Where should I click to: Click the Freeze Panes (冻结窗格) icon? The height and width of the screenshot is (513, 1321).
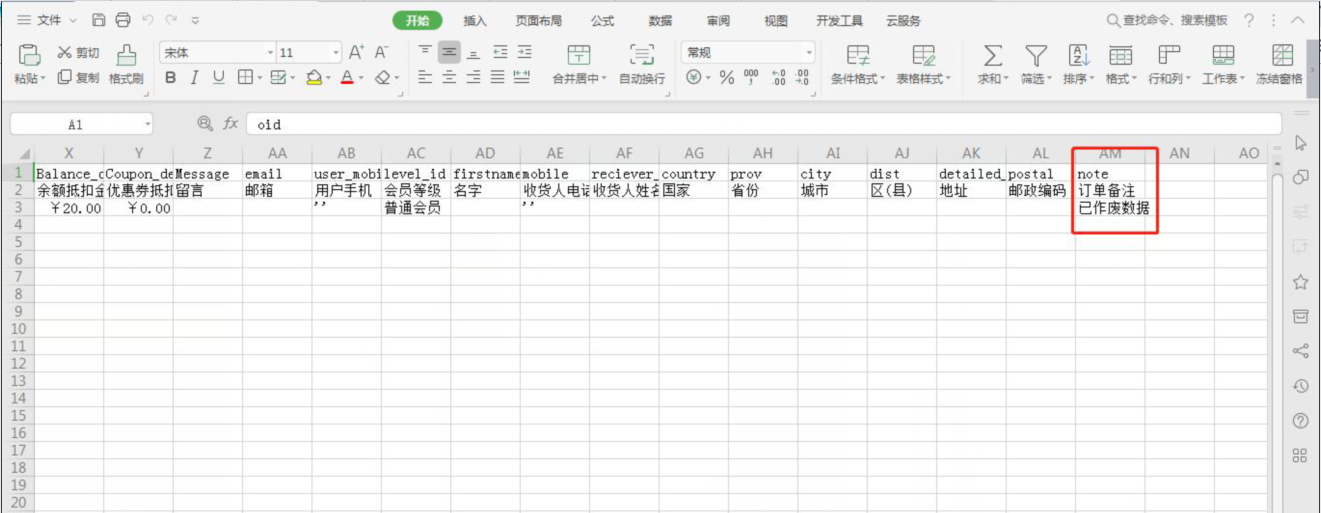coord(1281,55)
